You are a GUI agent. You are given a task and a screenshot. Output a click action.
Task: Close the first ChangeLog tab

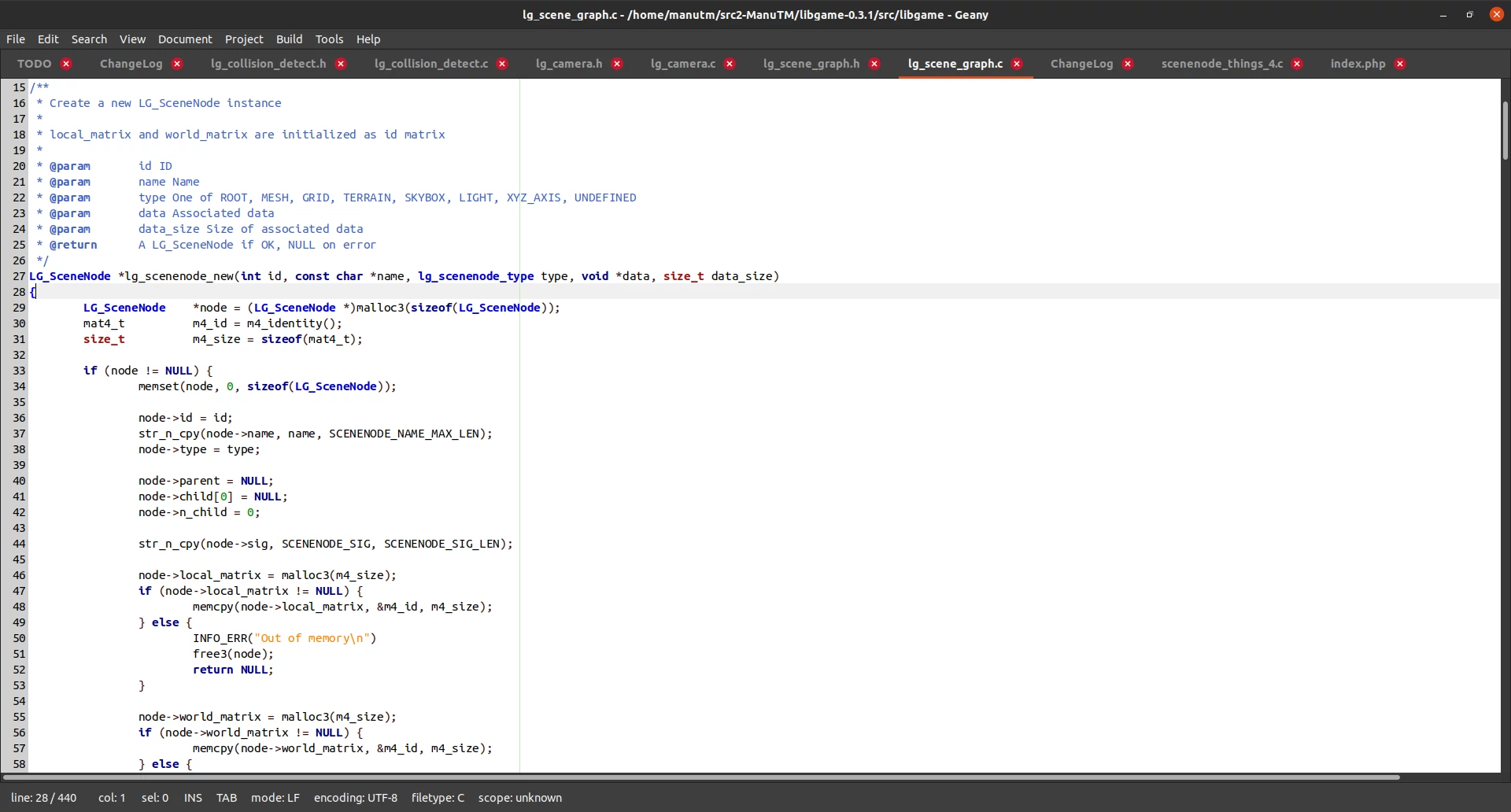178,64
